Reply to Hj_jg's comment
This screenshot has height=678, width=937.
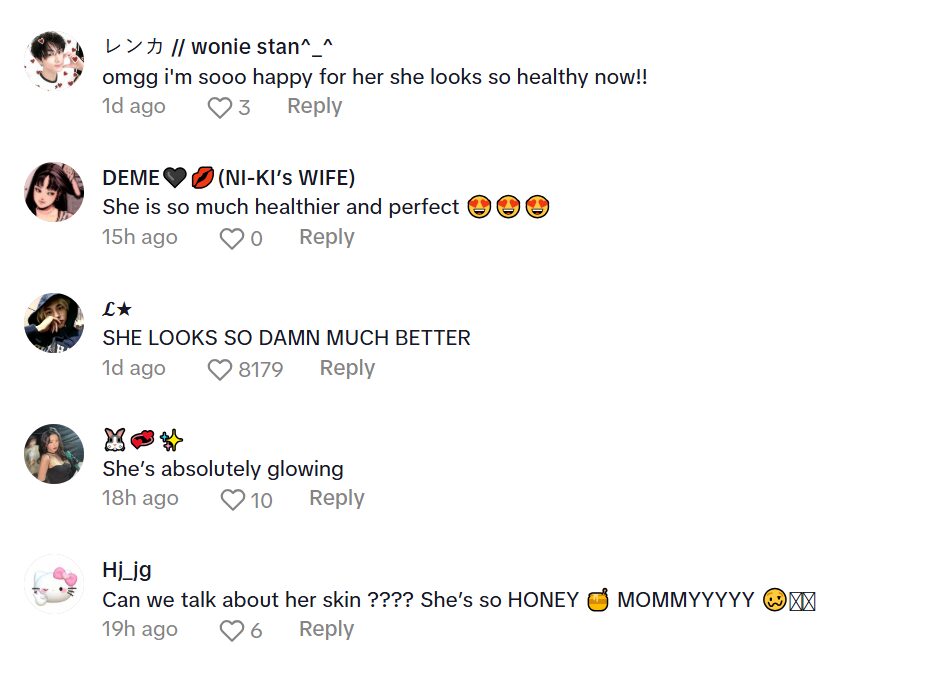[x=326, y=630]
